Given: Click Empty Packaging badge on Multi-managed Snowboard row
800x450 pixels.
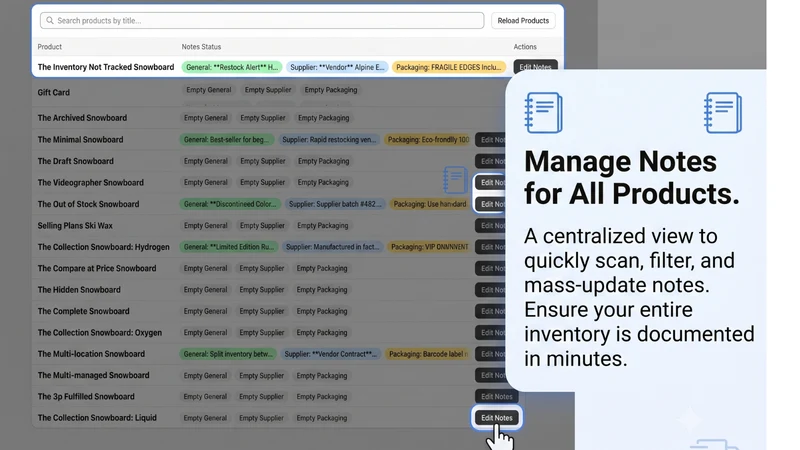Looking at the screenshot, I should pyautogui.click(x=322, y=376).
